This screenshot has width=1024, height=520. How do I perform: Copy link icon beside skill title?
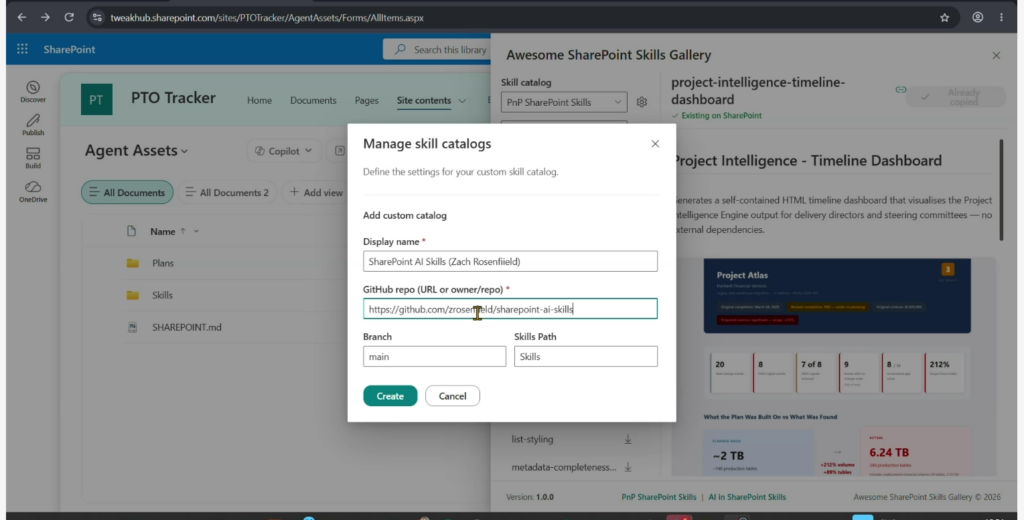(901, 90)
